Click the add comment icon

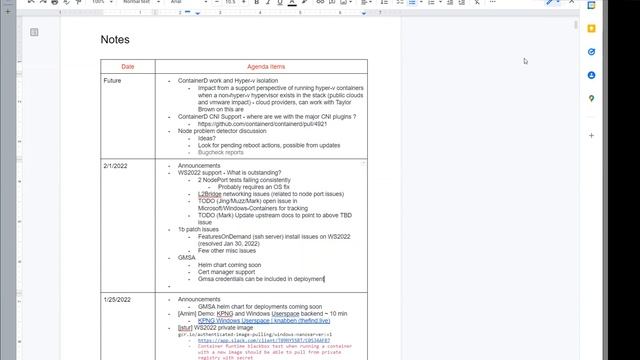click(x=332, y=2)
